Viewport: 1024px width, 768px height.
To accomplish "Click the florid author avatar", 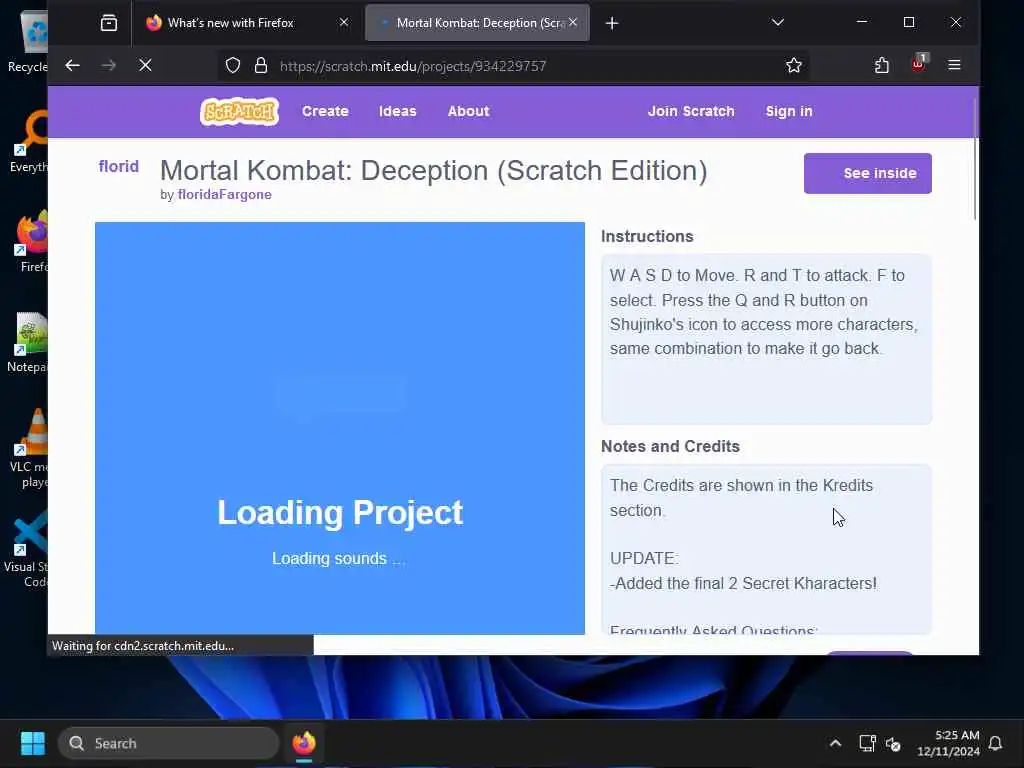I will [x=119, y=167].
